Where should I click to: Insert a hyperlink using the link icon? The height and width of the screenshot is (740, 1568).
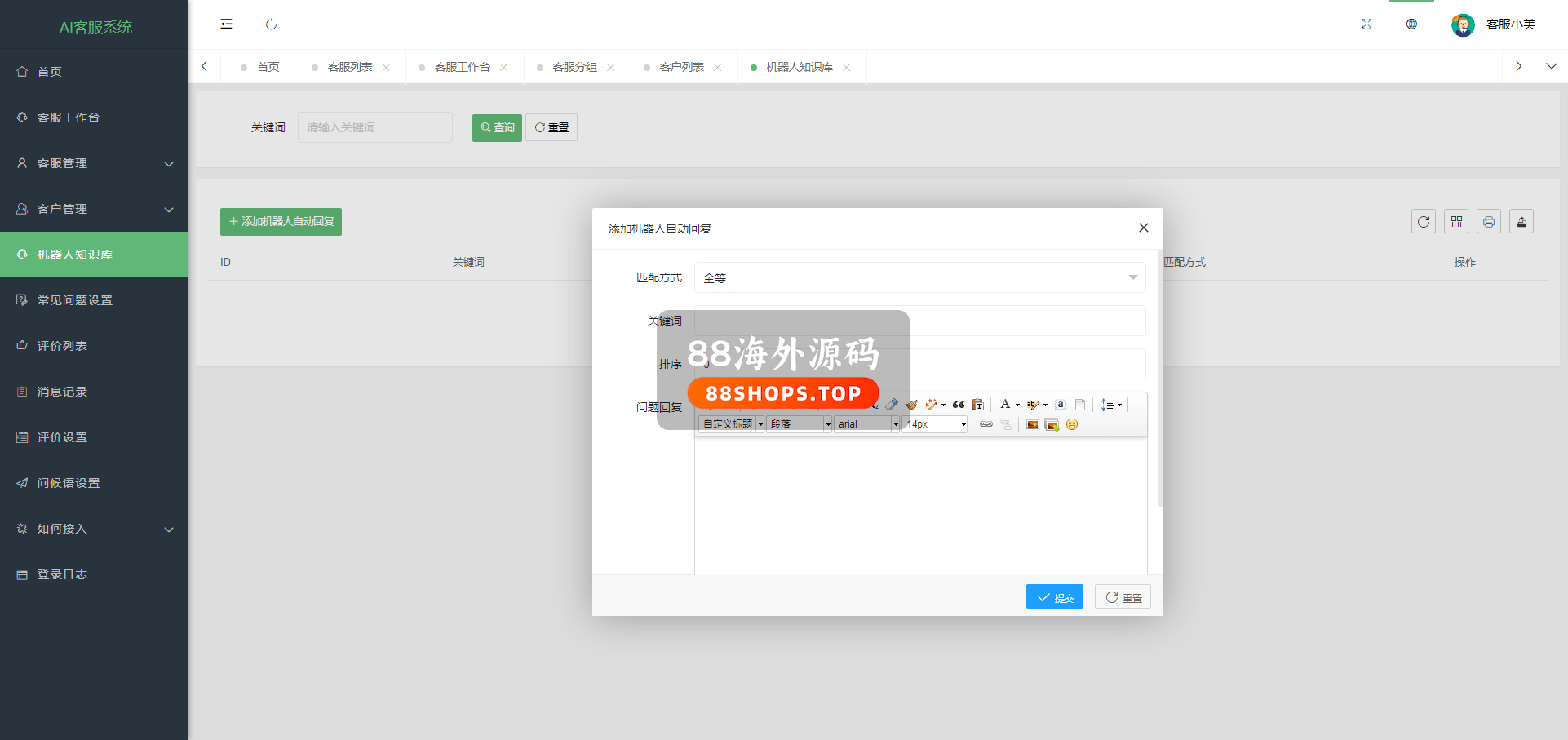point(986,424)
